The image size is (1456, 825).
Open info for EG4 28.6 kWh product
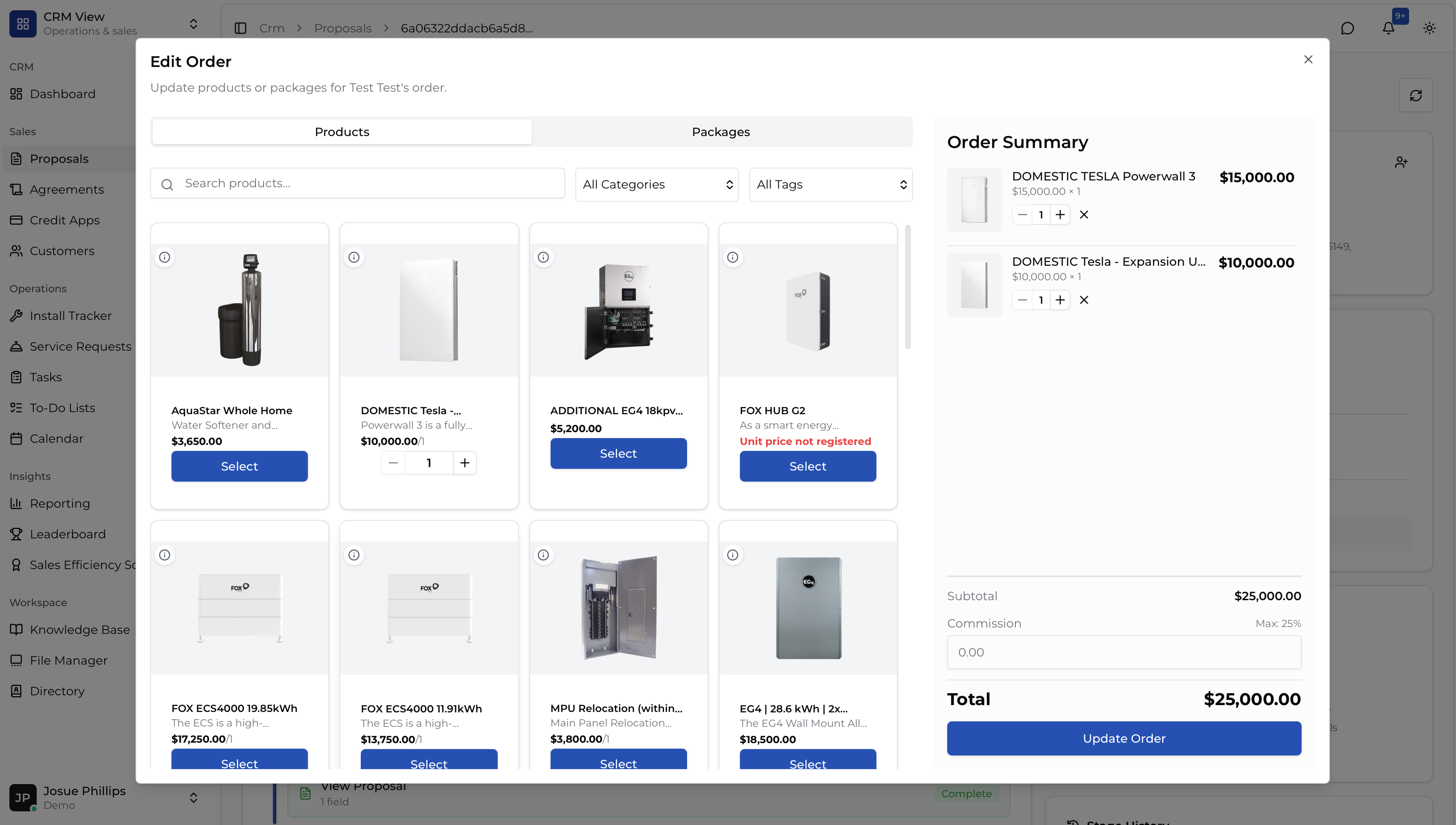tap(733, 555)
